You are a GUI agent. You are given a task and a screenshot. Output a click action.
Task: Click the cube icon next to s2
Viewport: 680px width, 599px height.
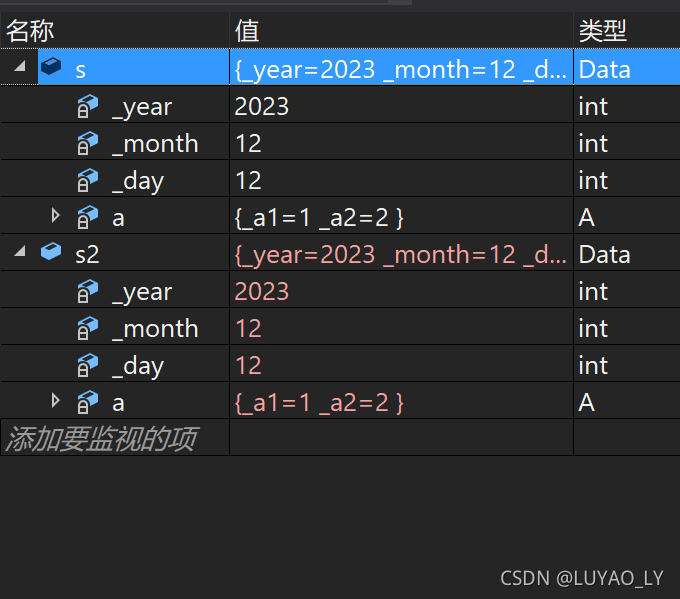tap(51, 252)
